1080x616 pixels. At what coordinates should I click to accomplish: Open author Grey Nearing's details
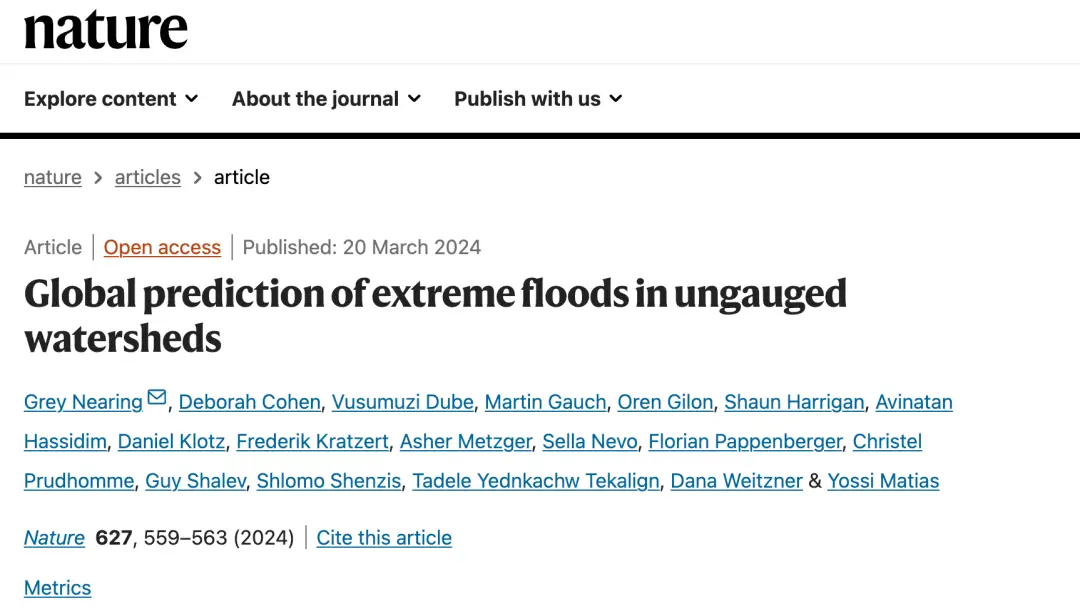tap(83, 402)
